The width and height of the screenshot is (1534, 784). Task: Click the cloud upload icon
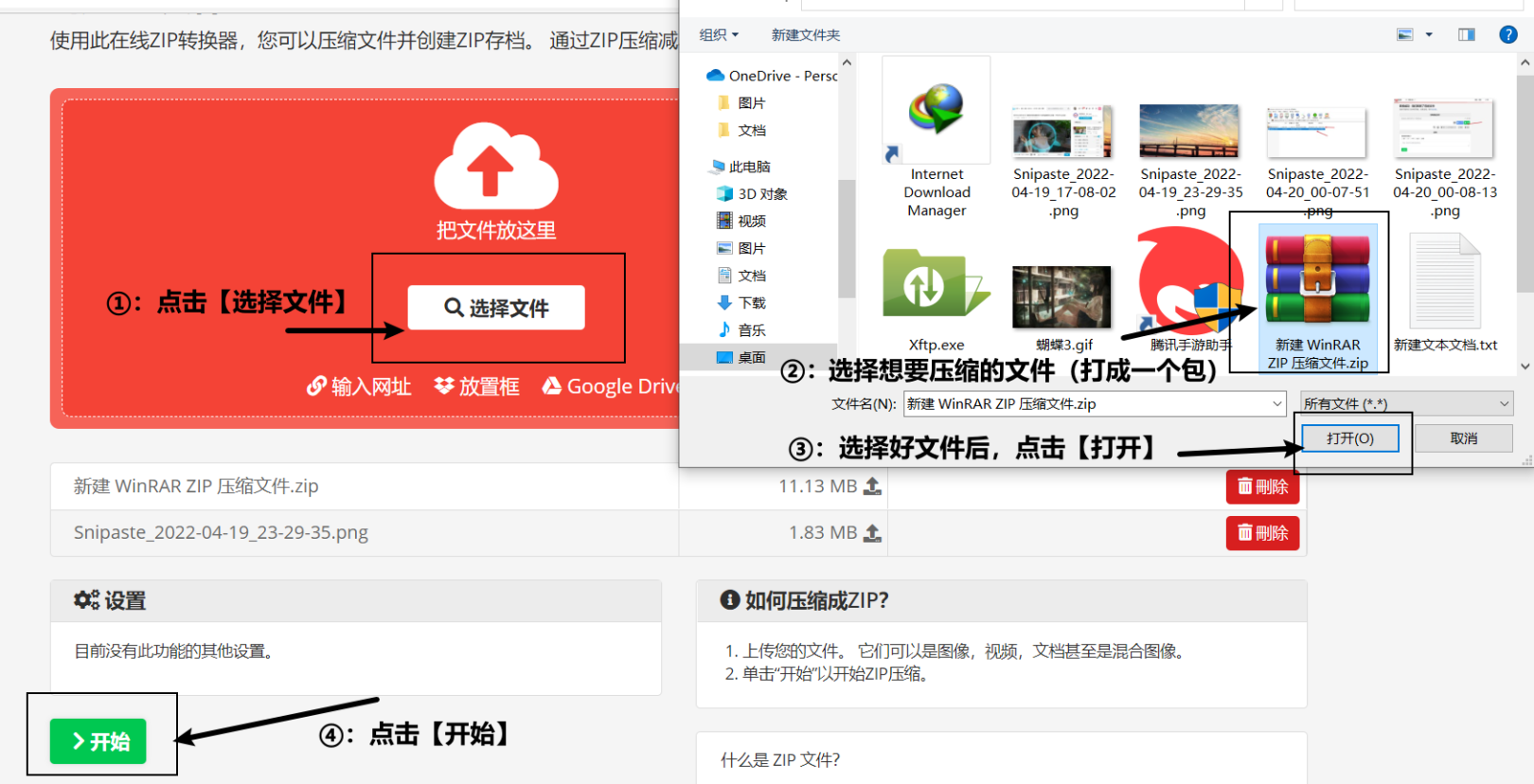point(495,167)
